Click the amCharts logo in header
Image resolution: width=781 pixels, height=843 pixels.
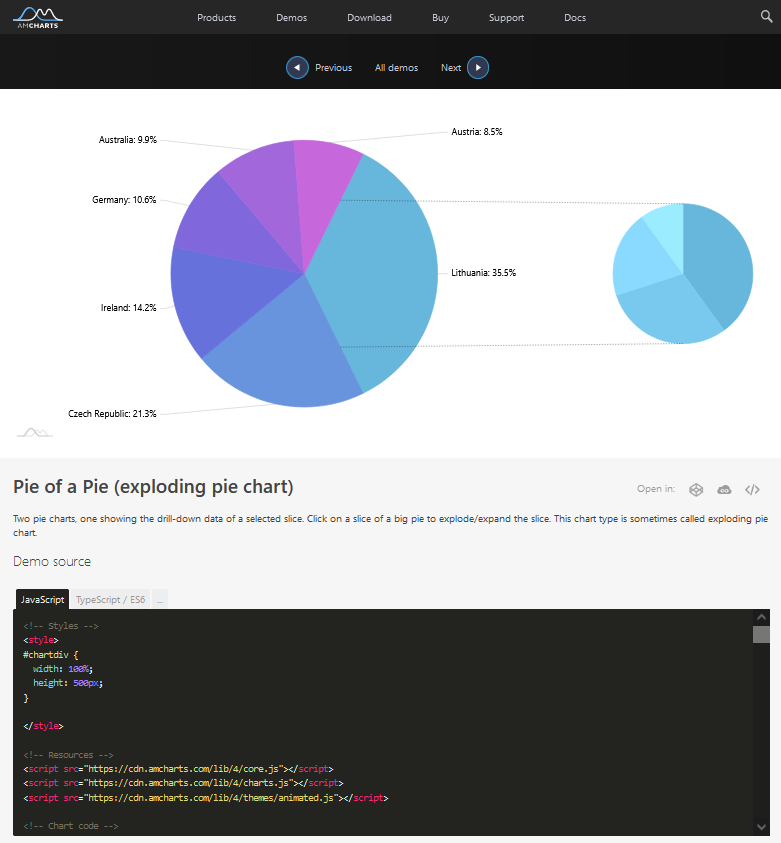point(38,17)
